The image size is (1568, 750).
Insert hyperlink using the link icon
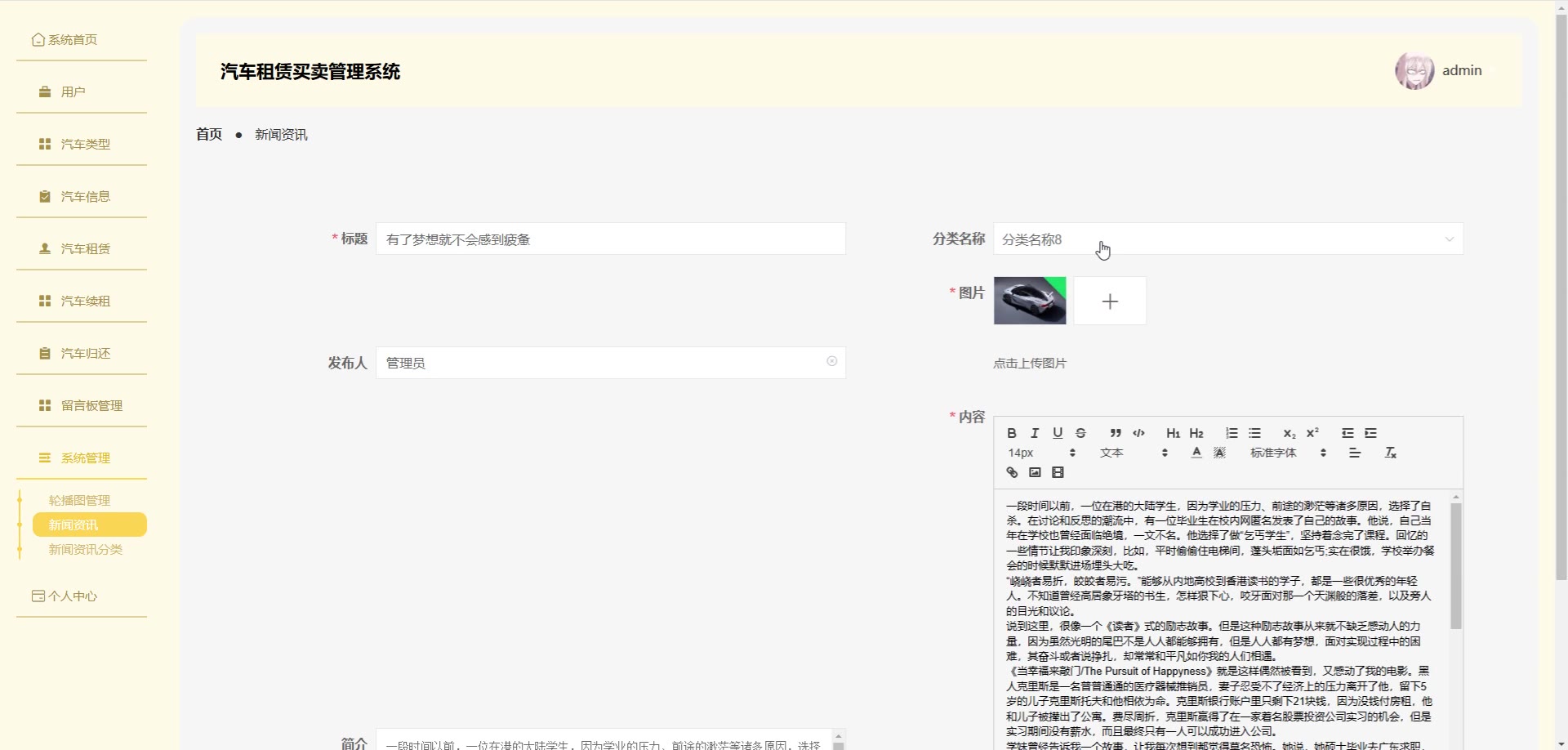tap(1012, 472)
